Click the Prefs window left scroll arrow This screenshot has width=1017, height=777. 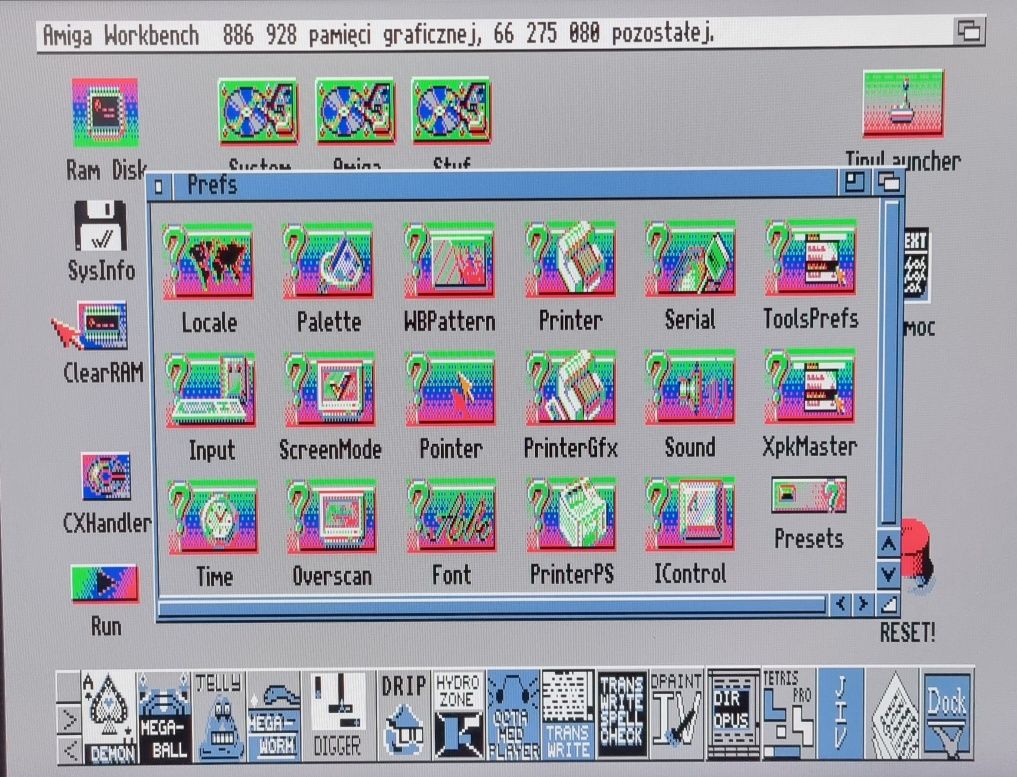841,604
